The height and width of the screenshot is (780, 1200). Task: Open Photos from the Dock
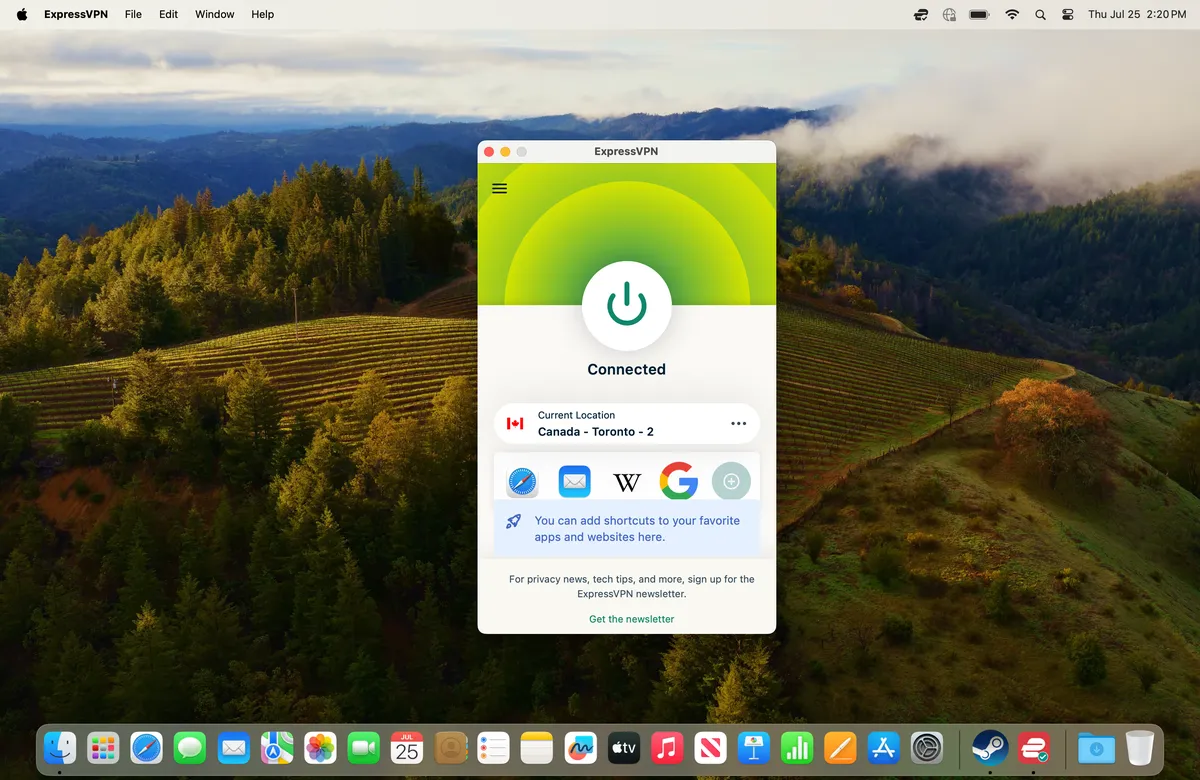pyautogui.click(x=320, y=747)
